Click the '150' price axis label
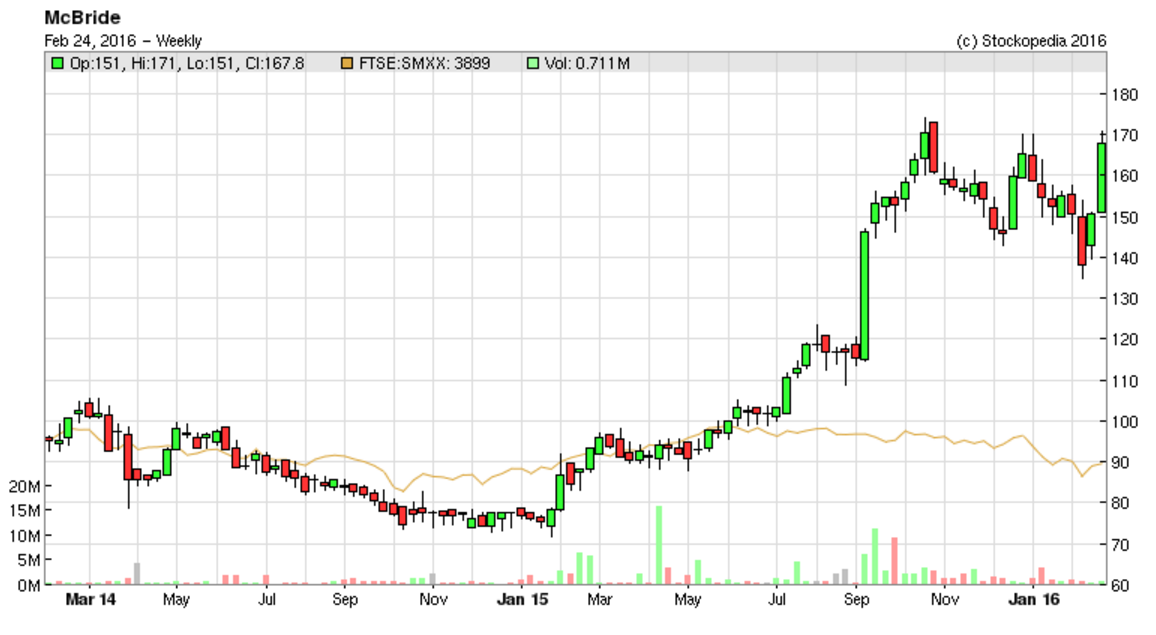This screenshot has height=635, width=1156. pos(1124,218)
